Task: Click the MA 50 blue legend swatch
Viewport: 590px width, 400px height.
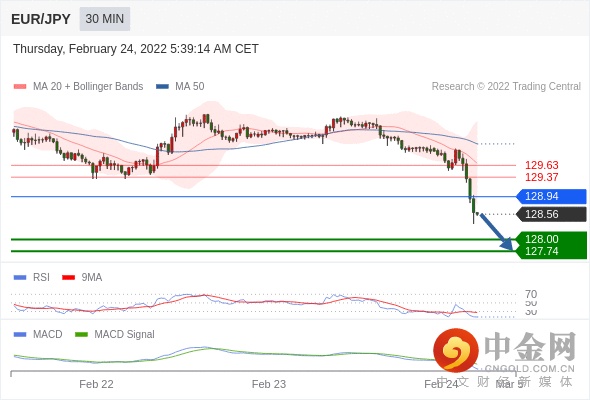Action: coord(162,87)
